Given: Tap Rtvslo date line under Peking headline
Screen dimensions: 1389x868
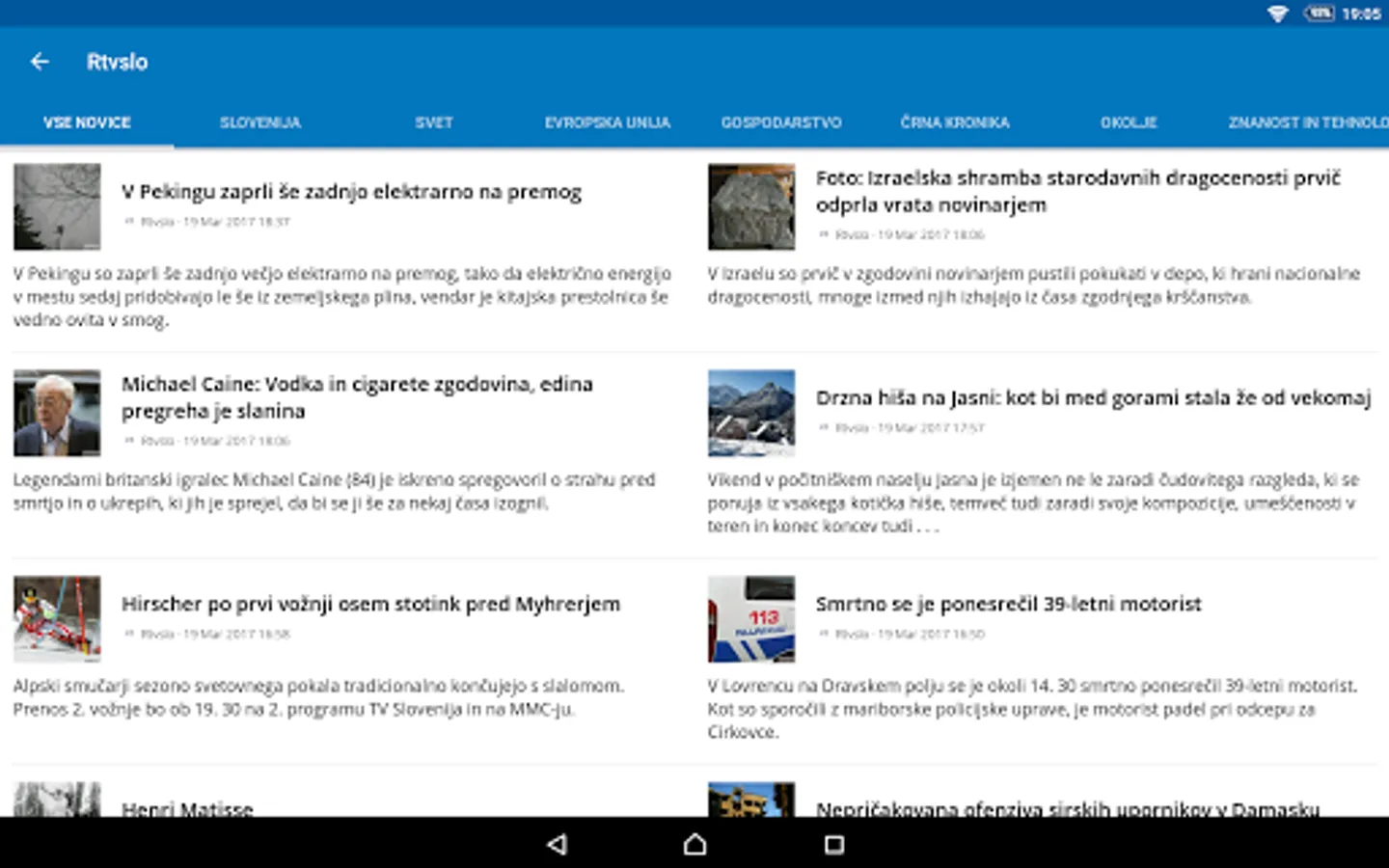Looking at the screenshot, I should [206, 222].
